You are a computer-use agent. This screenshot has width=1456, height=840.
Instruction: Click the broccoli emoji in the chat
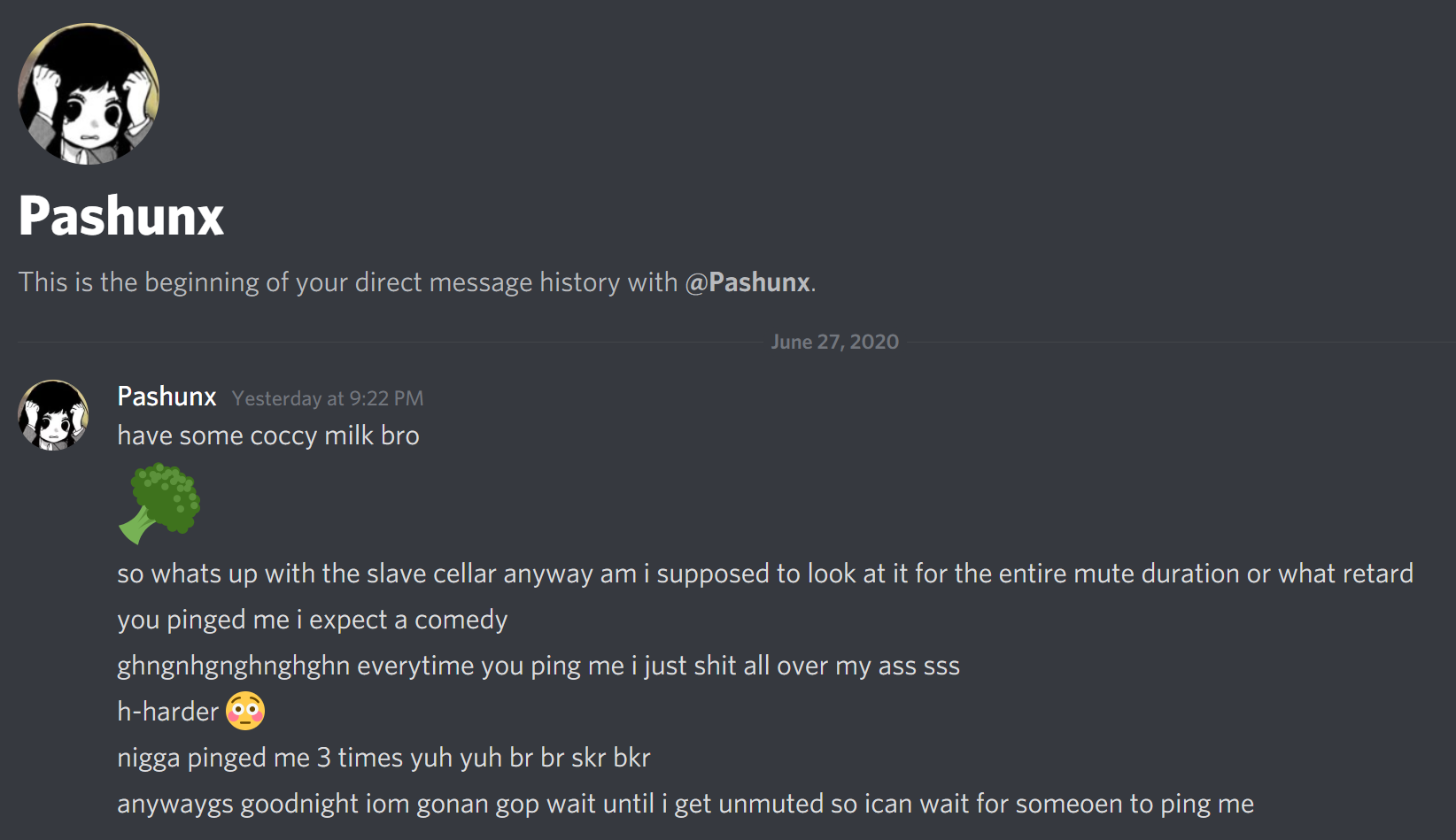pos(160,503)
